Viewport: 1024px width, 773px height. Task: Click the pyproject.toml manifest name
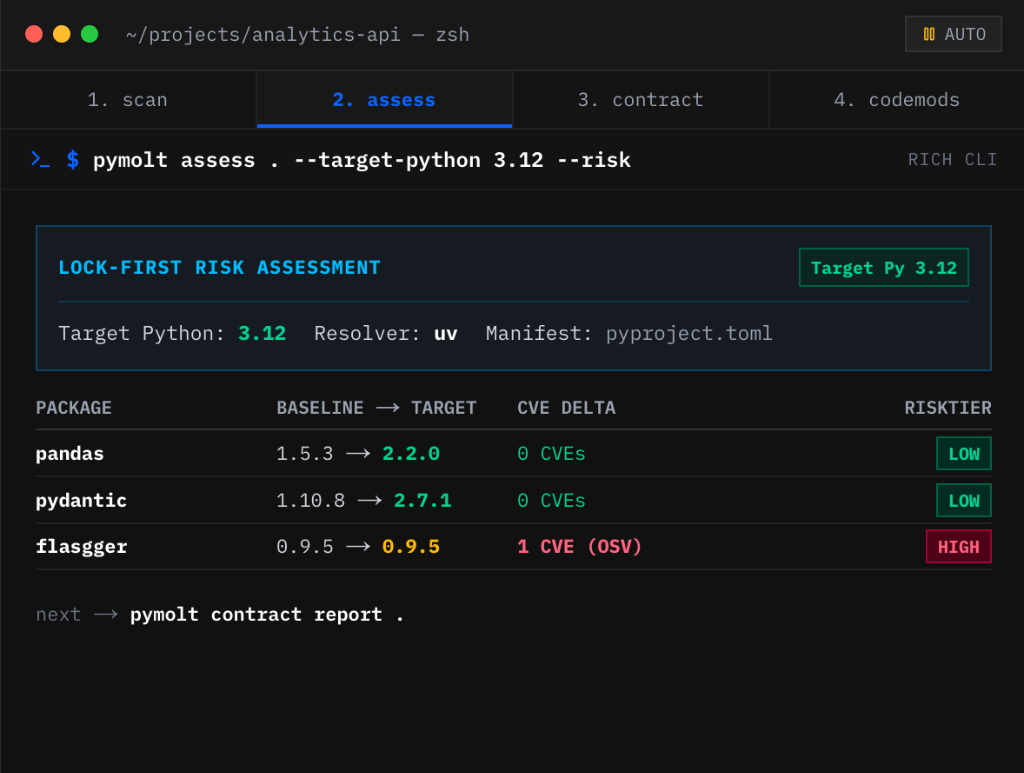(689, 334)
